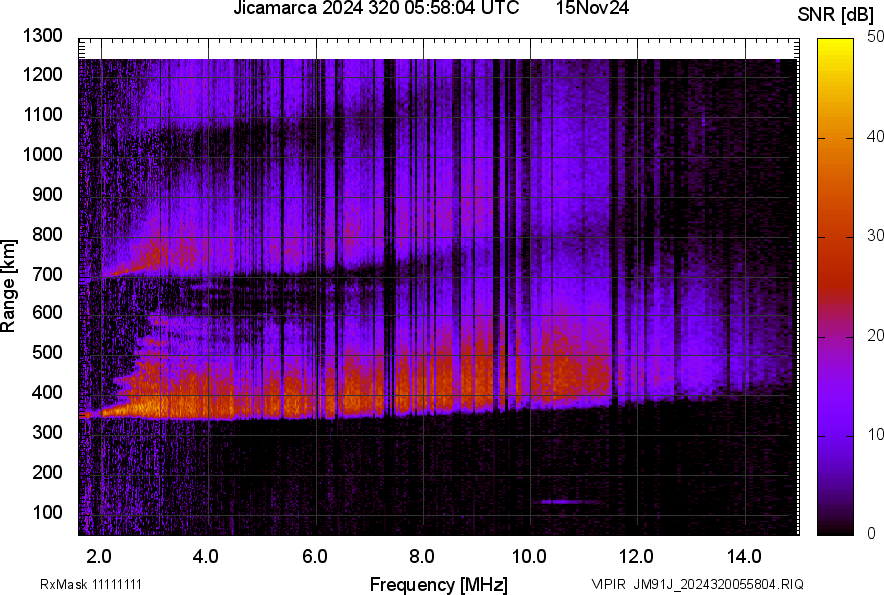Click the colorbar tick label '20'

click(875, 336)
